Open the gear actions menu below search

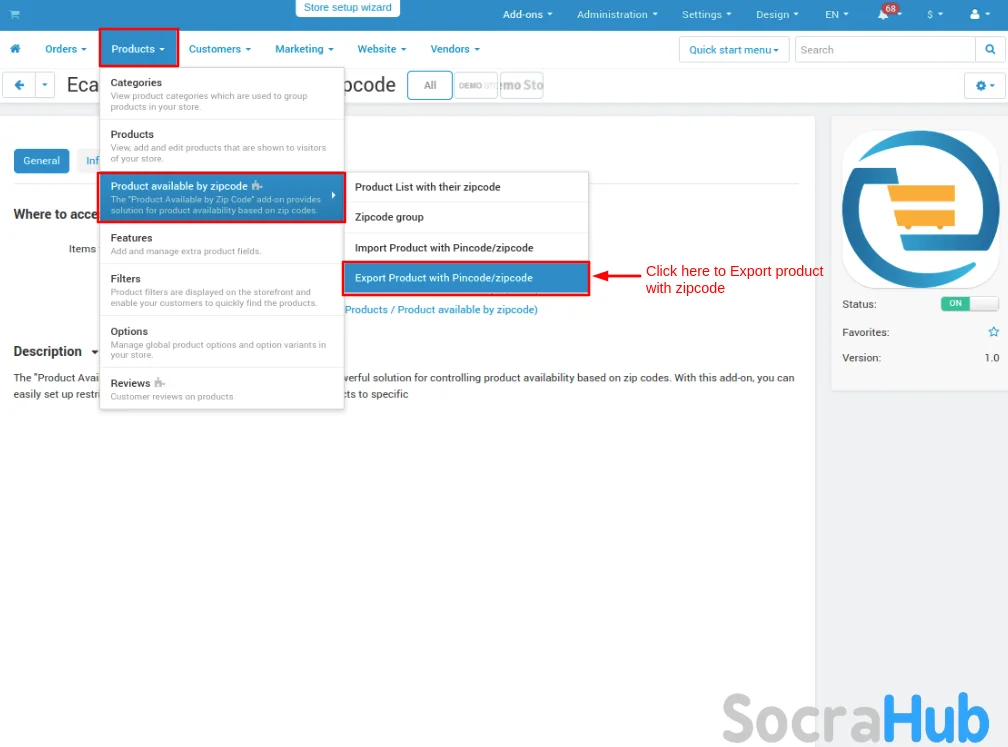[985, 86]
